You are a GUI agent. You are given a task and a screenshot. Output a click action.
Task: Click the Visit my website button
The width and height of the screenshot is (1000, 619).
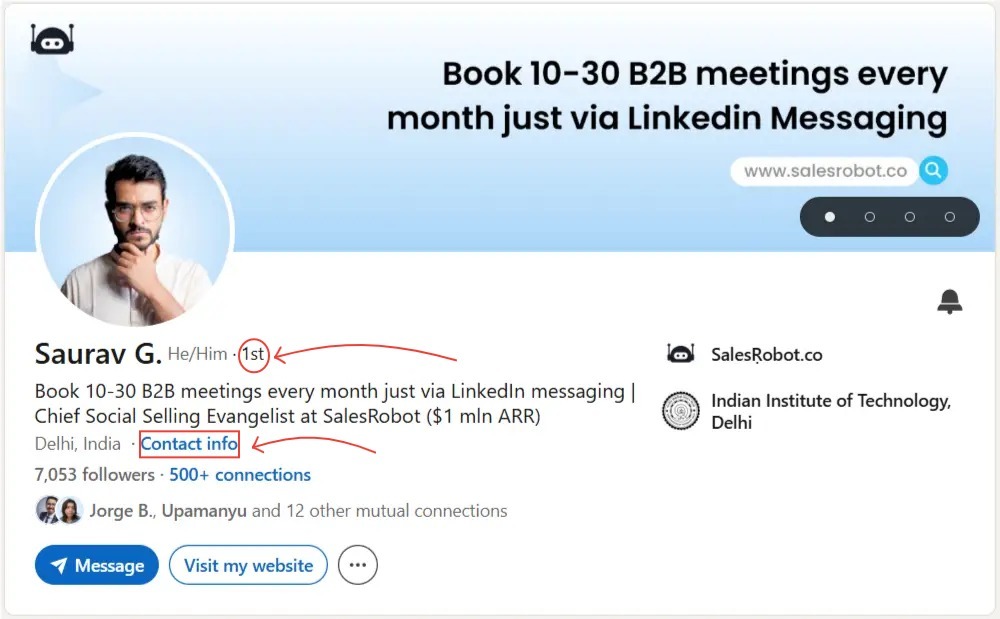point(248,565)
